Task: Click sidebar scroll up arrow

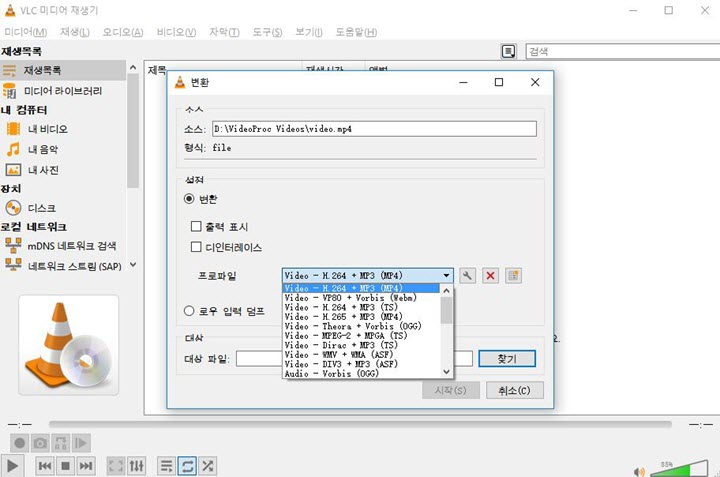Action: click(133, 67)
